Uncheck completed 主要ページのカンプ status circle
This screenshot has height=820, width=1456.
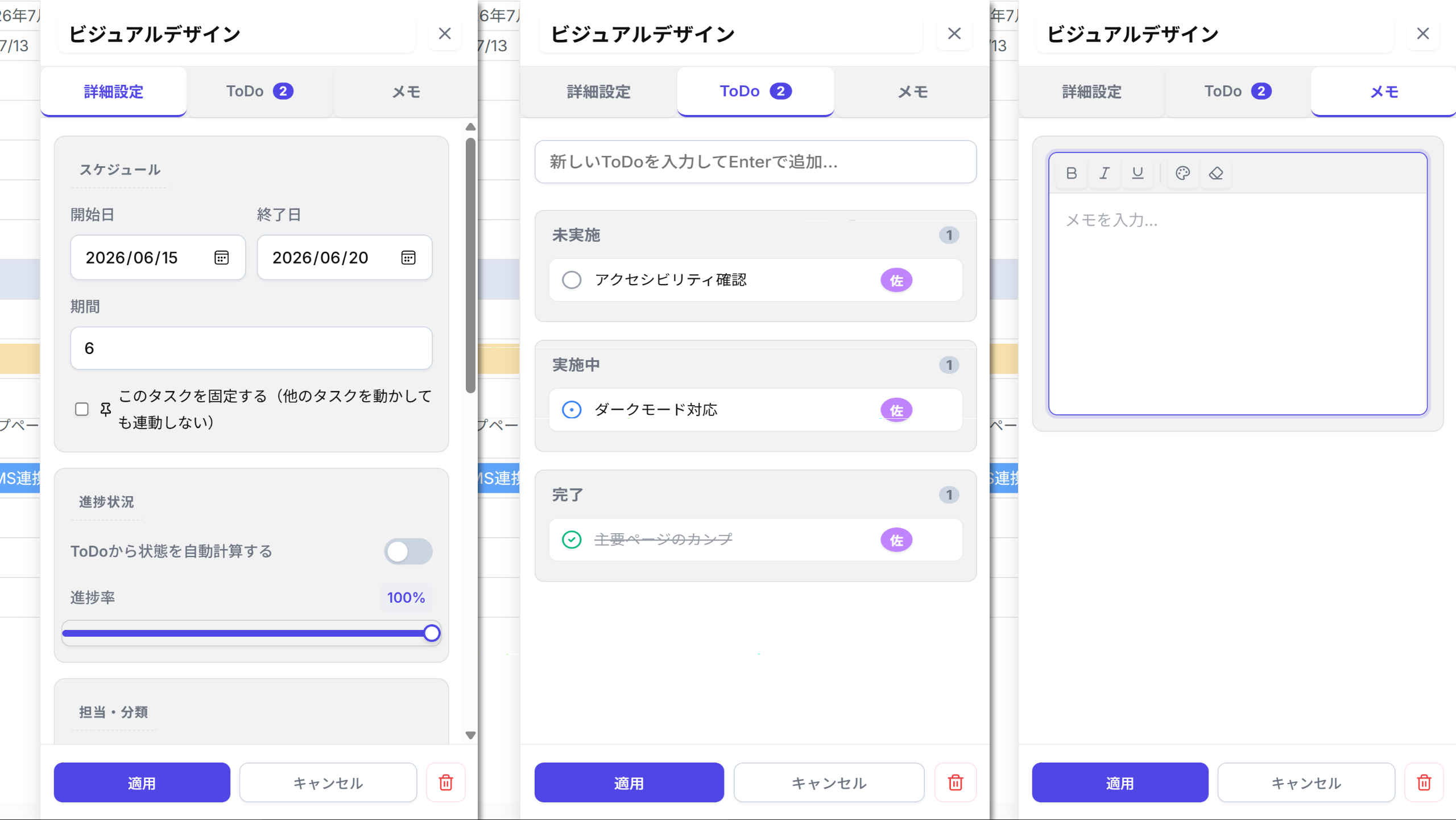point(572,539)
